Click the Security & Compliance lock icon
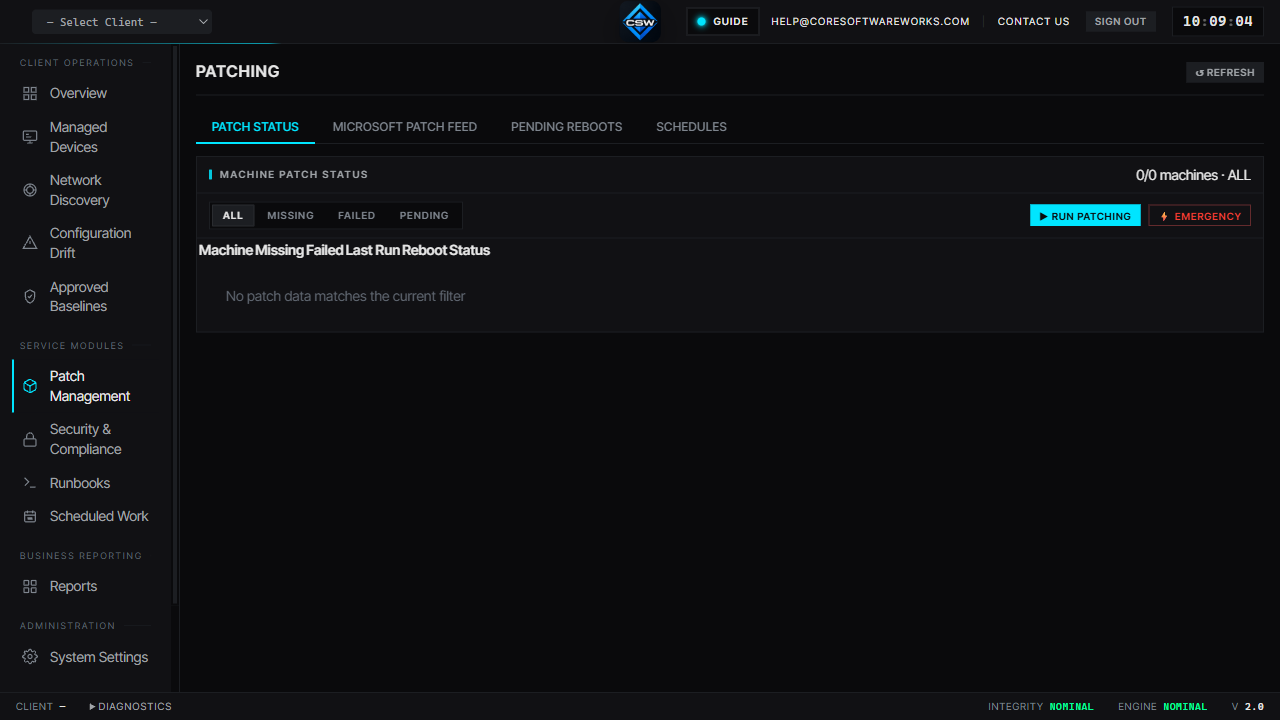 point(30,439)
